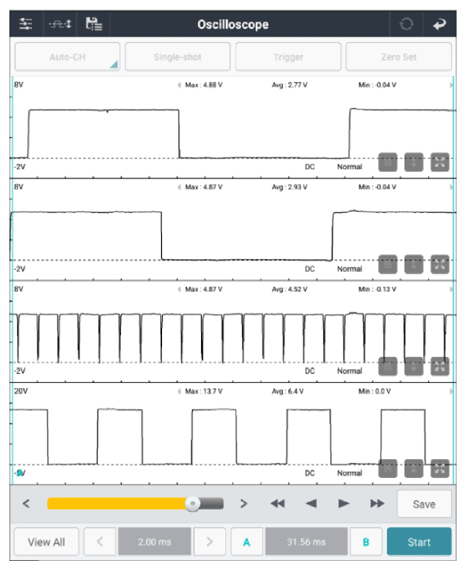Image resolution: width=467 pixels, height=570 pixels.
Task: Tap the refresh circle icon in header
Action: pos(406,24)
